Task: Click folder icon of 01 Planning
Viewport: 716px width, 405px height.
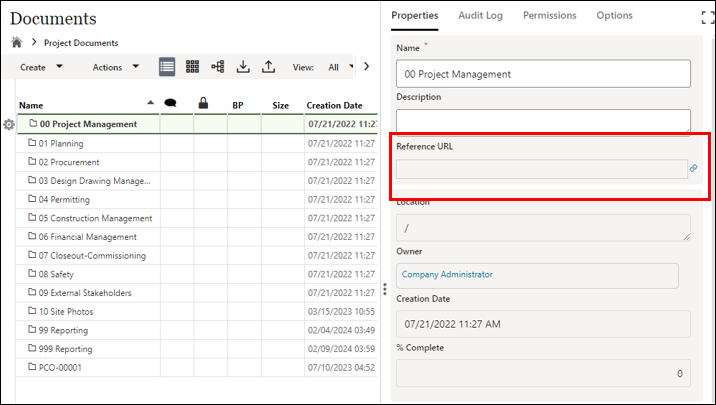Action: (x=32, y=142)
